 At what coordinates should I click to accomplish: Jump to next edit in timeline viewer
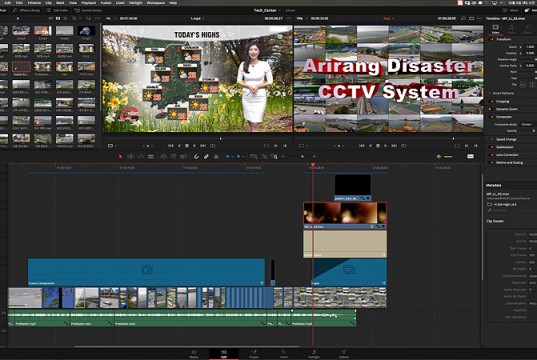point(394,146)
